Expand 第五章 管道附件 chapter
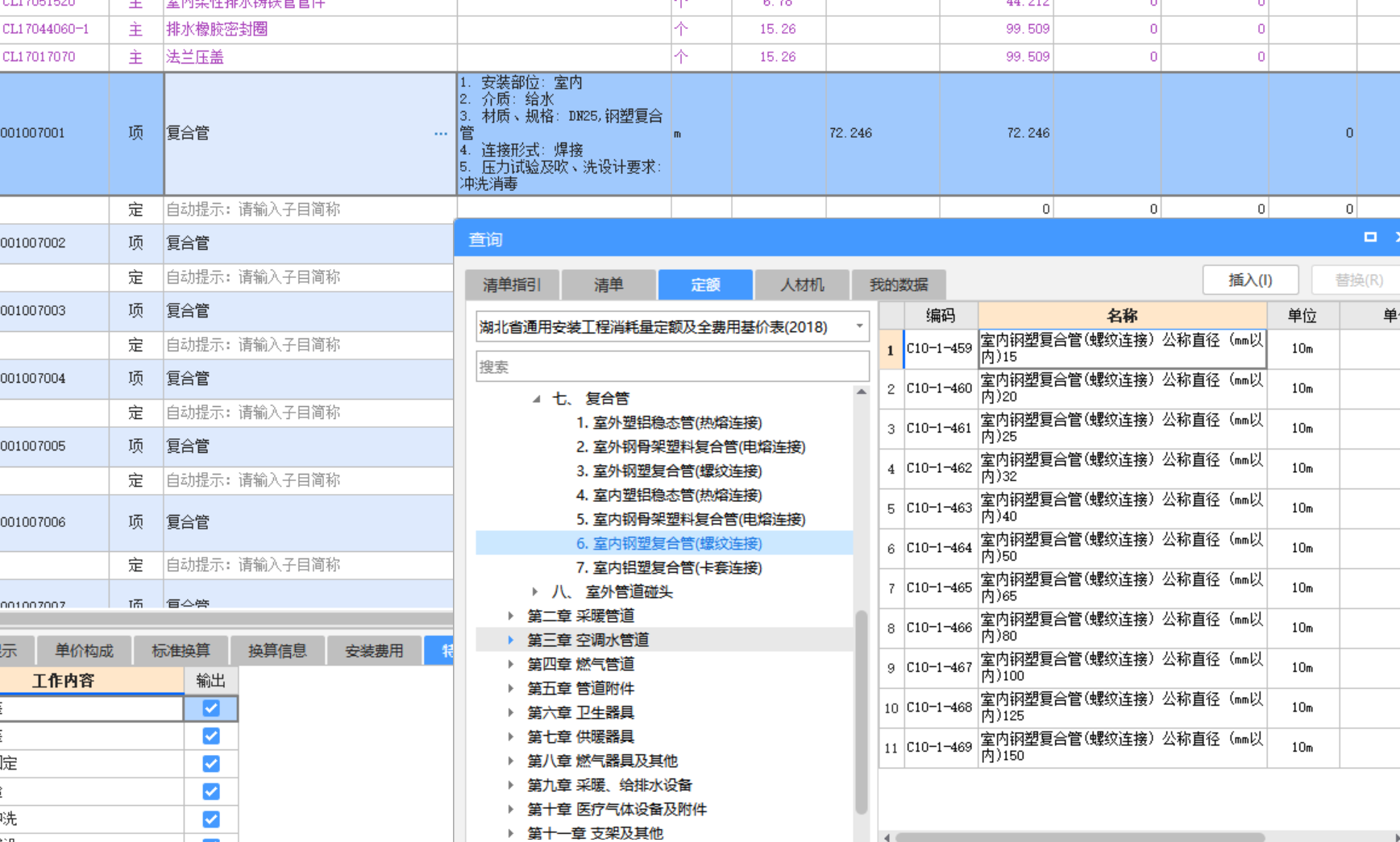This screenshot has height=842, width=1400. (511, 688)
